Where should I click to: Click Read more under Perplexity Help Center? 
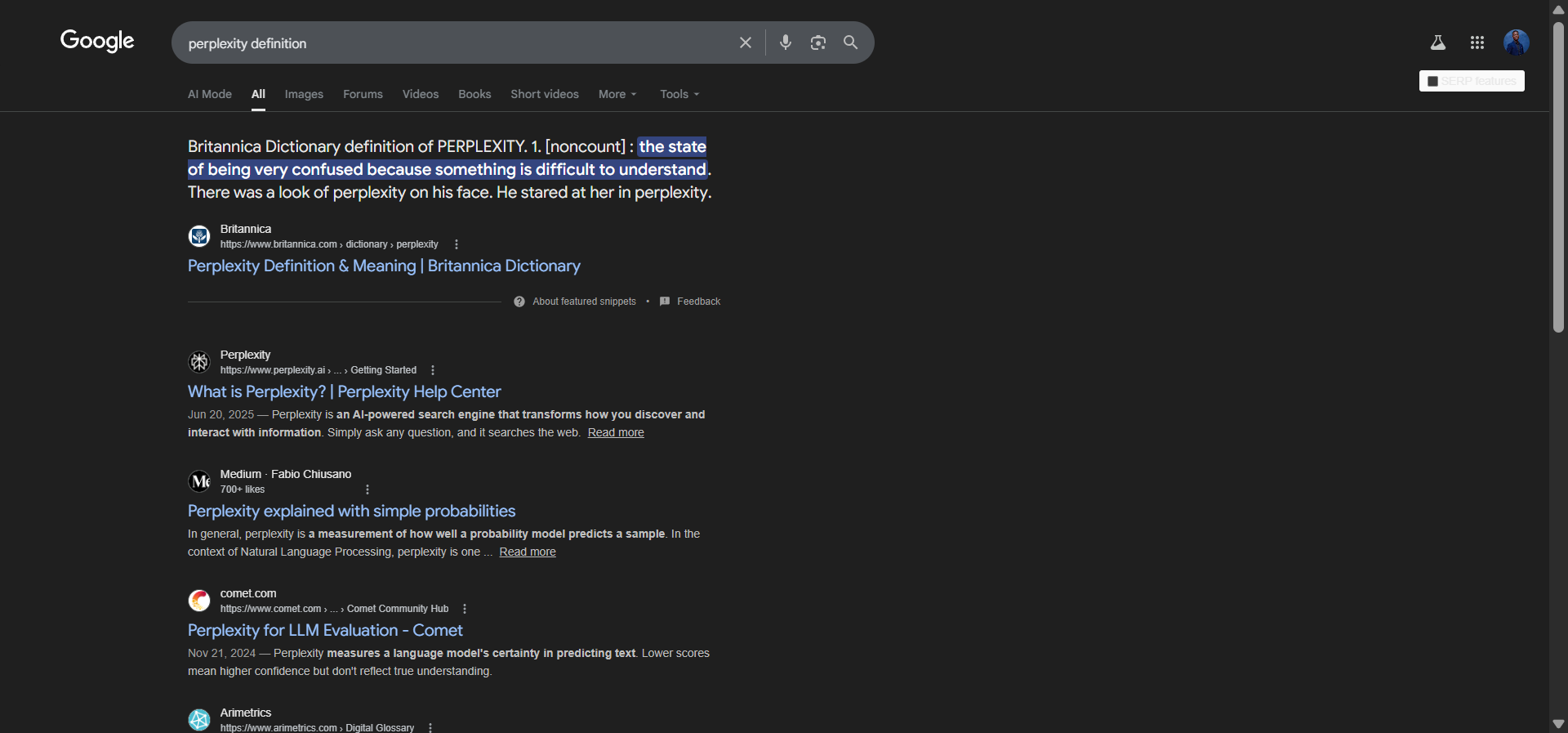pyautogui.click(x=616, y=432)
